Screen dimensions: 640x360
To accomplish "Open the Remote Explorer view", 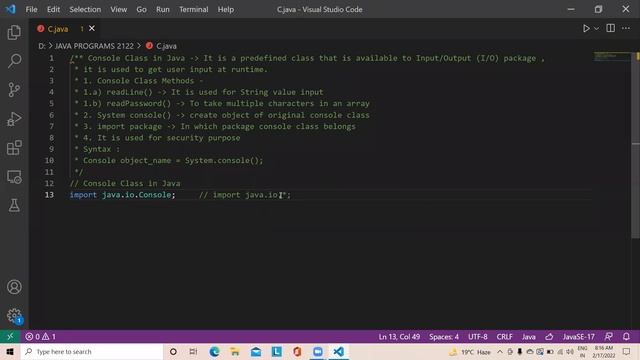I will [x=14, y=177].
